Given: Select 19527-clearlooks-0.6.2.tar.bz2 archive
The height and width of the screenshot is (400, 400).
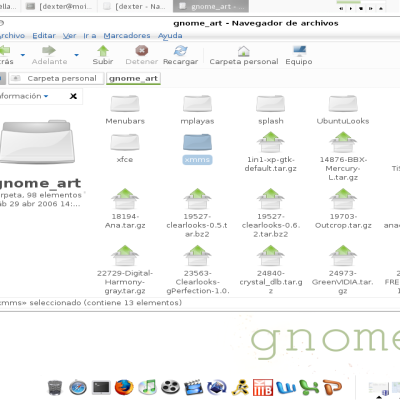Looking at the screenshot, I should (271, 213).
